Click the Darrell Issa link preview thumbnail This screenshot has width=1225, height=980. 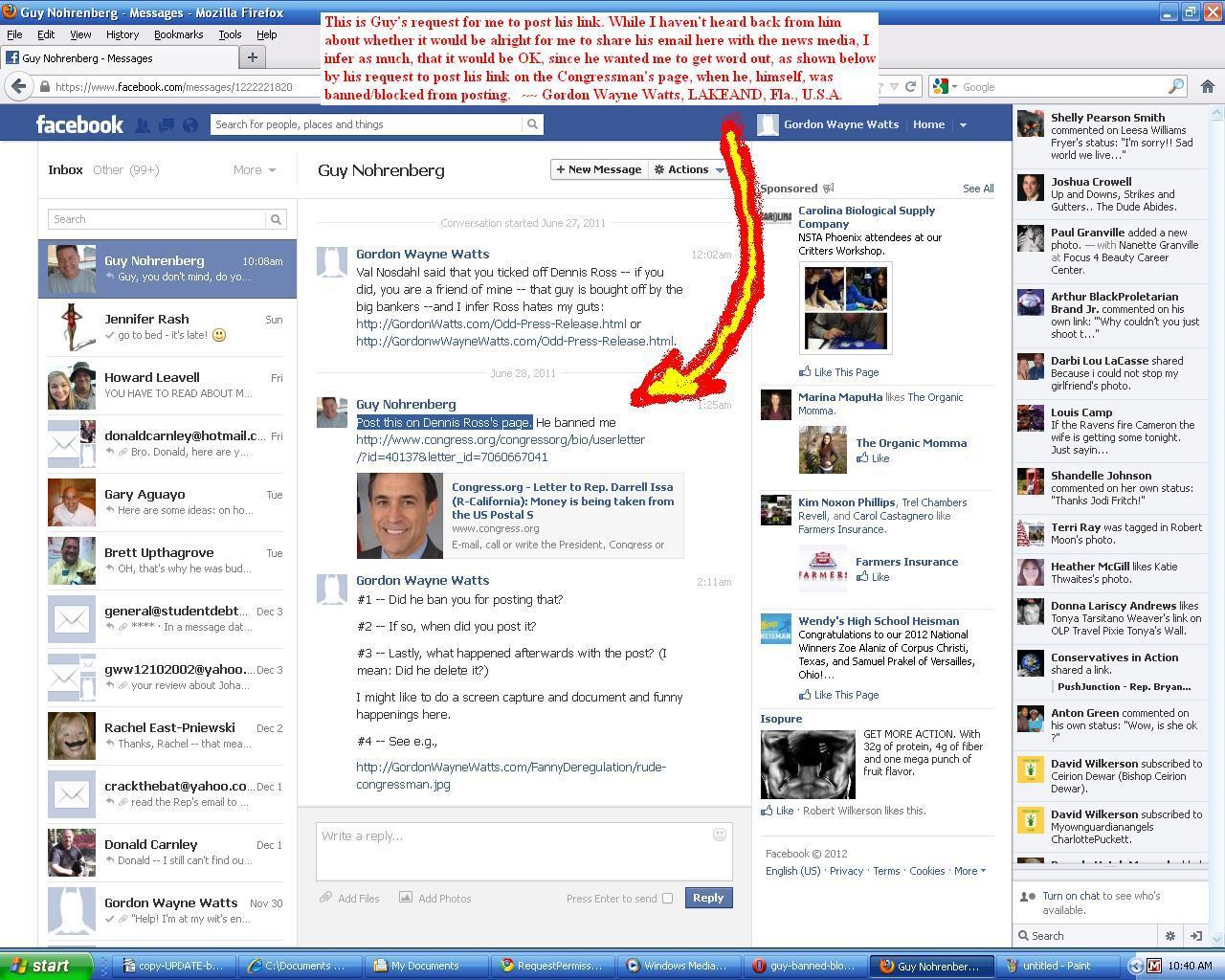[x=400, y=515]
